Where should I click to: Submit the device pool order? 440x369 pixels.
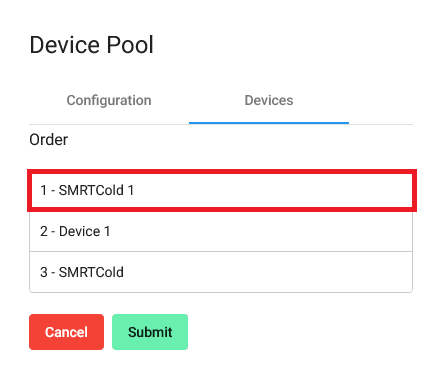coord(150,332)
